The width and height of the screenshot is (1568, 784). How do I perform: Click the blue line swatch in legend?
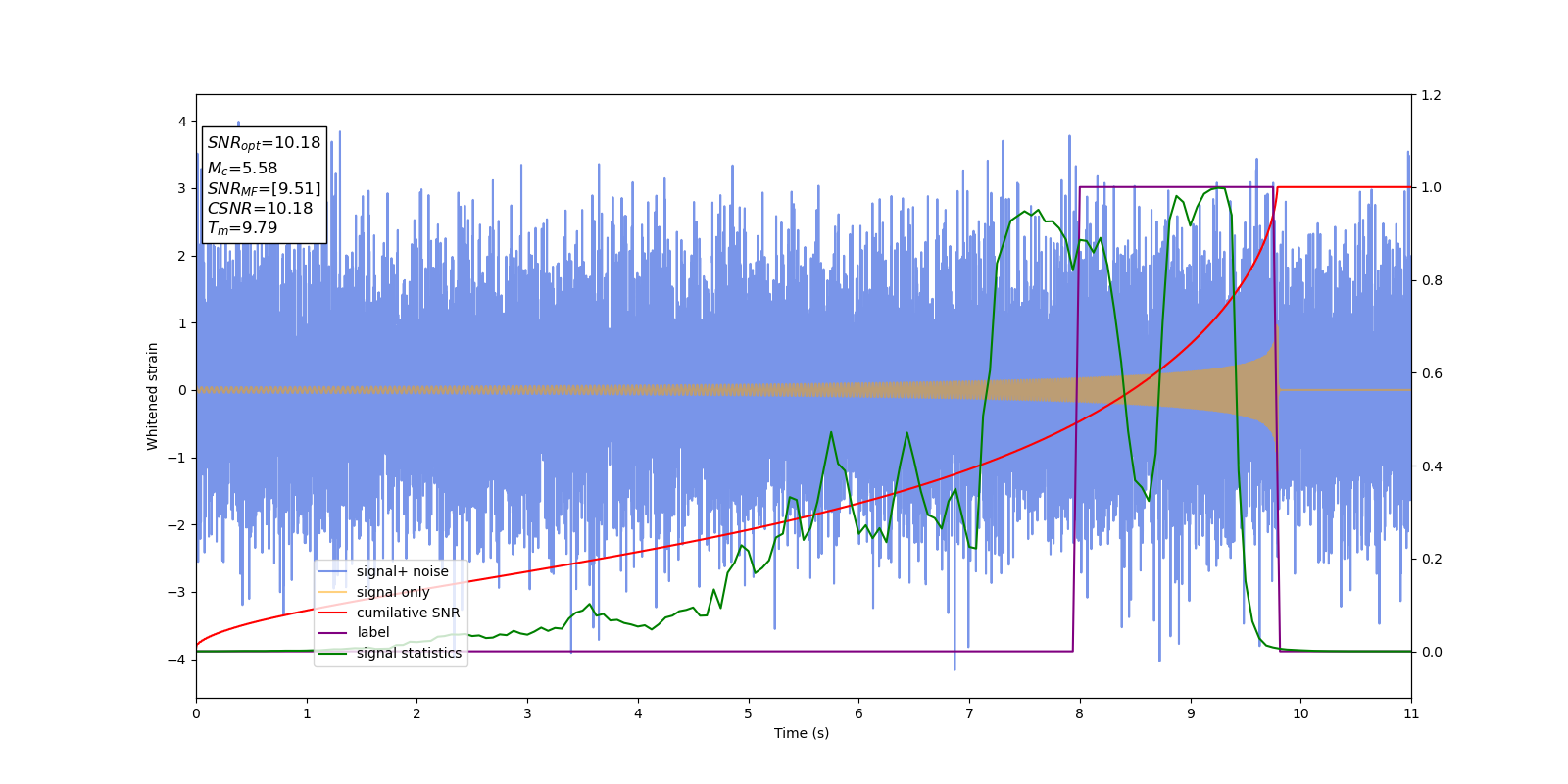(333, 571)
